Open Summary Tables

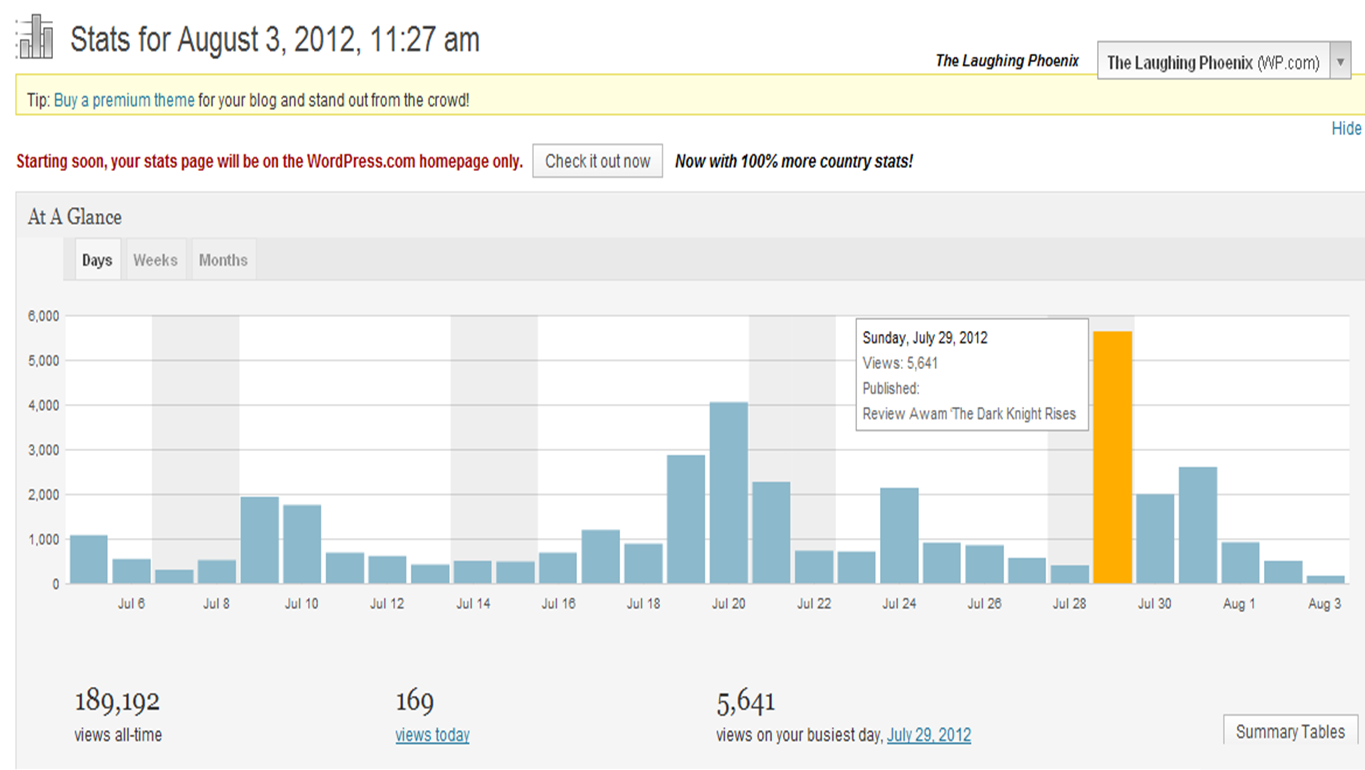1290,732
